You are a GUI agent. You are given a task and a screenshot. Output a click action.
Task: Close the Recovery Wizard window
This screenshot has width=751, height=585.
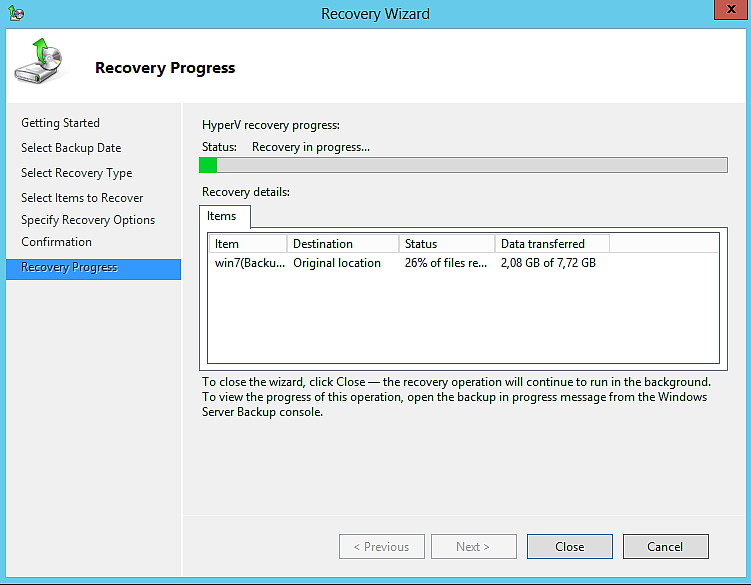tap(731, 10)
